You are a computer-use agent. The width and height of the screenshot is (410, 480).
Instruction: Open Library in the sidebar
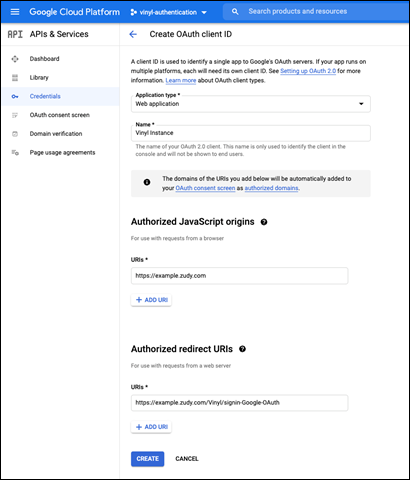(x=60, y=78)
